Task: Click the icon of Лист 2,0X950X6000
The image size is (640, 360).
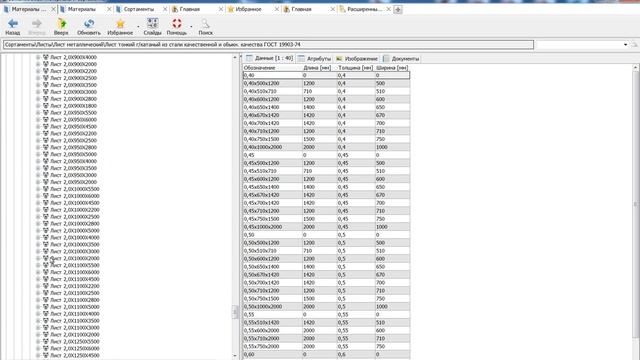Action: pos(46,120)
